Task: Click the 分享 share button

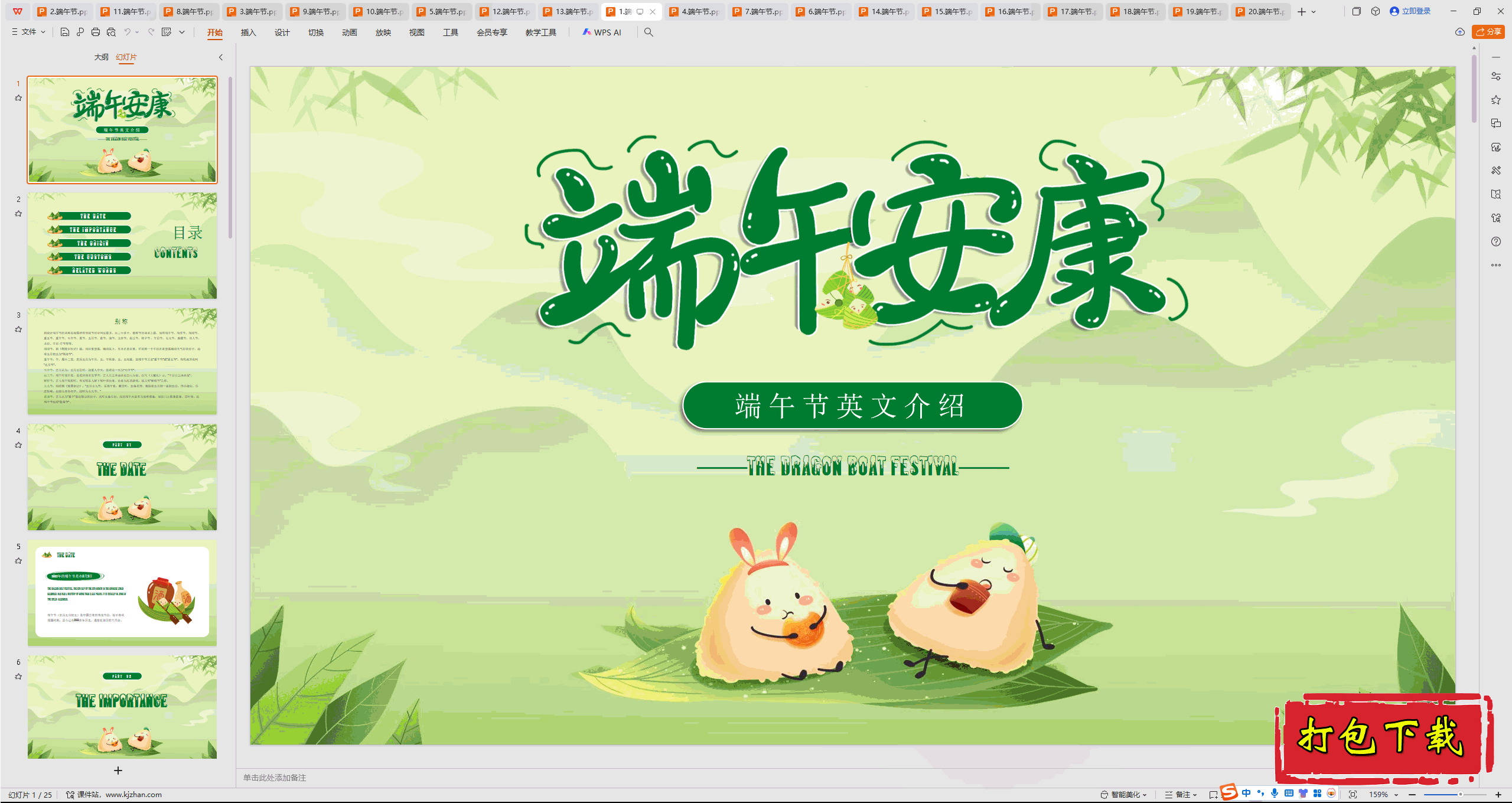Action: 1488,32
